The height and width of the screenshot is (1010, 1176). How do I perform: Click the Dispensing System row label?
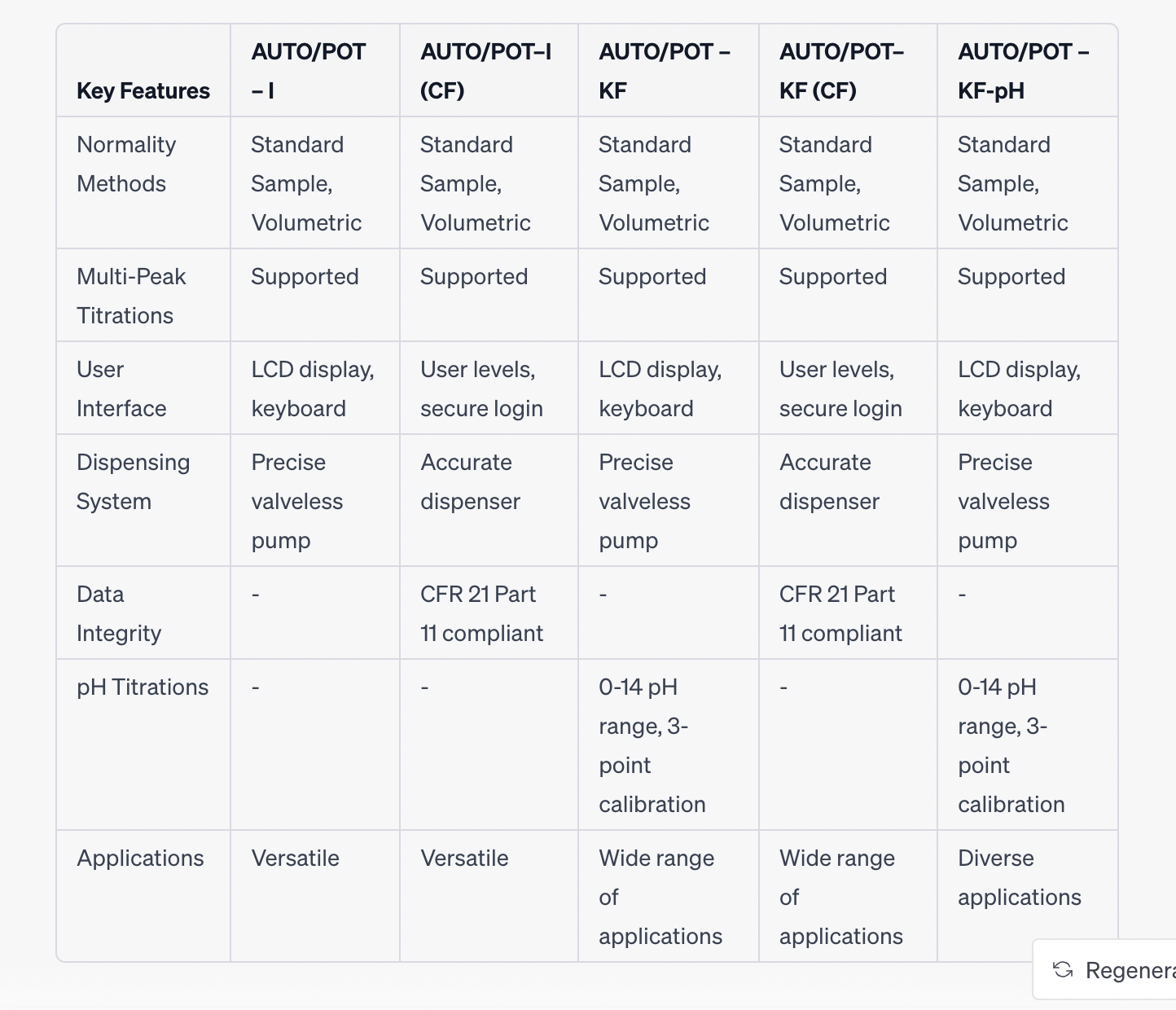pyautogui.click(x=133, y=481)
